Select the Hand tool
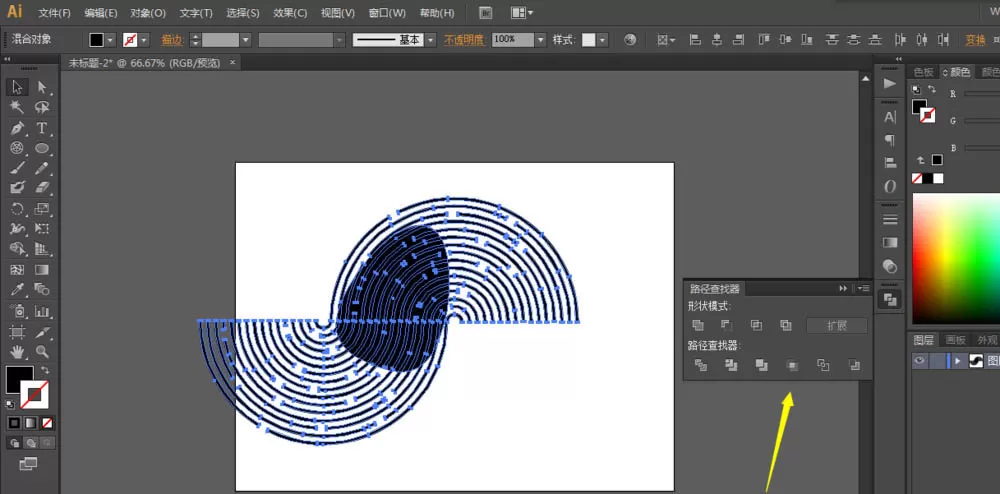Image resolution: width=1000 pixels, height=494 pixels. pos(17,351)
